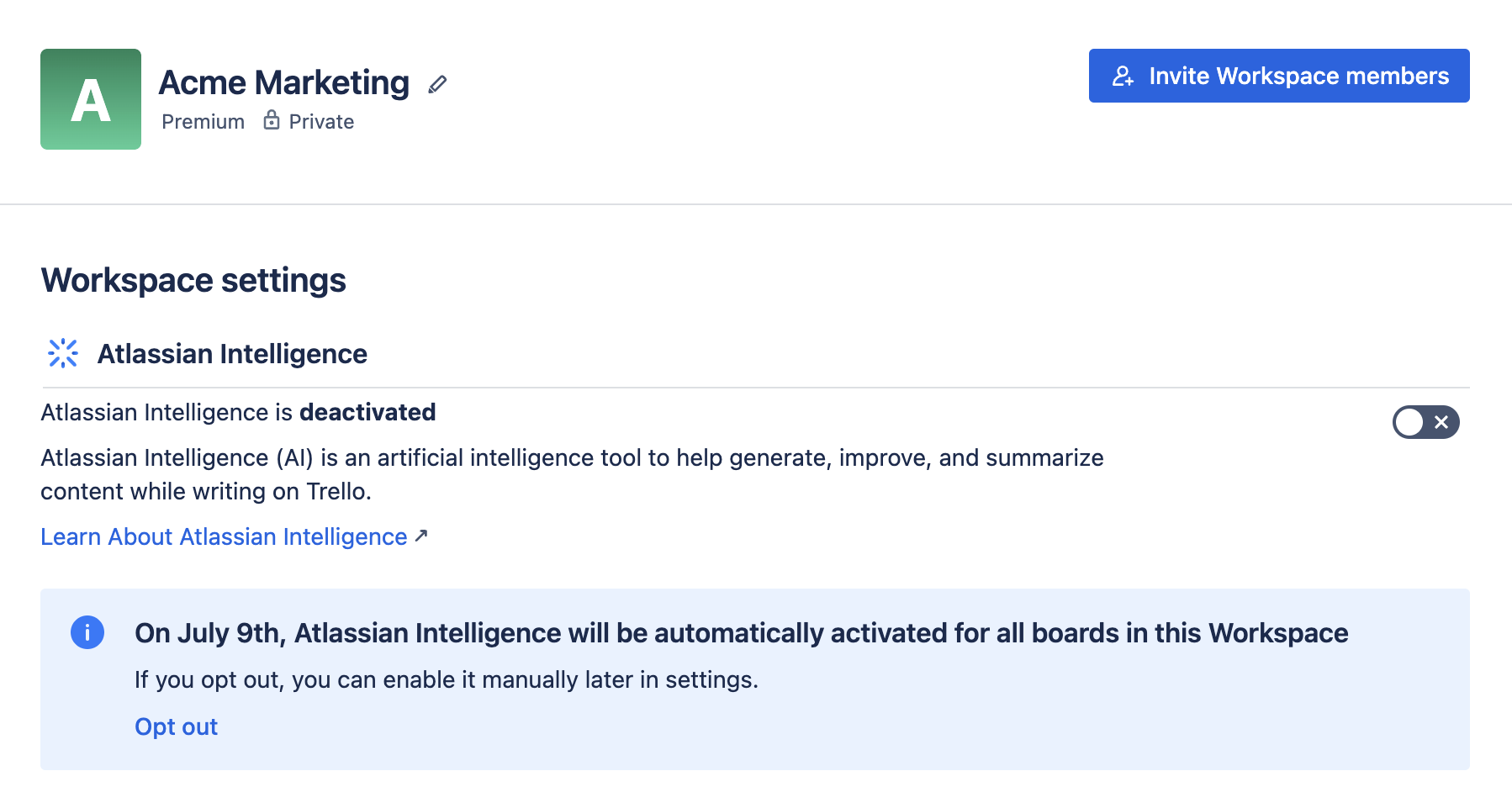Viewport: 1512px width, 787px height.
Task: Click the X mark inside the deactivated toggle
Action: [1441, 422]
